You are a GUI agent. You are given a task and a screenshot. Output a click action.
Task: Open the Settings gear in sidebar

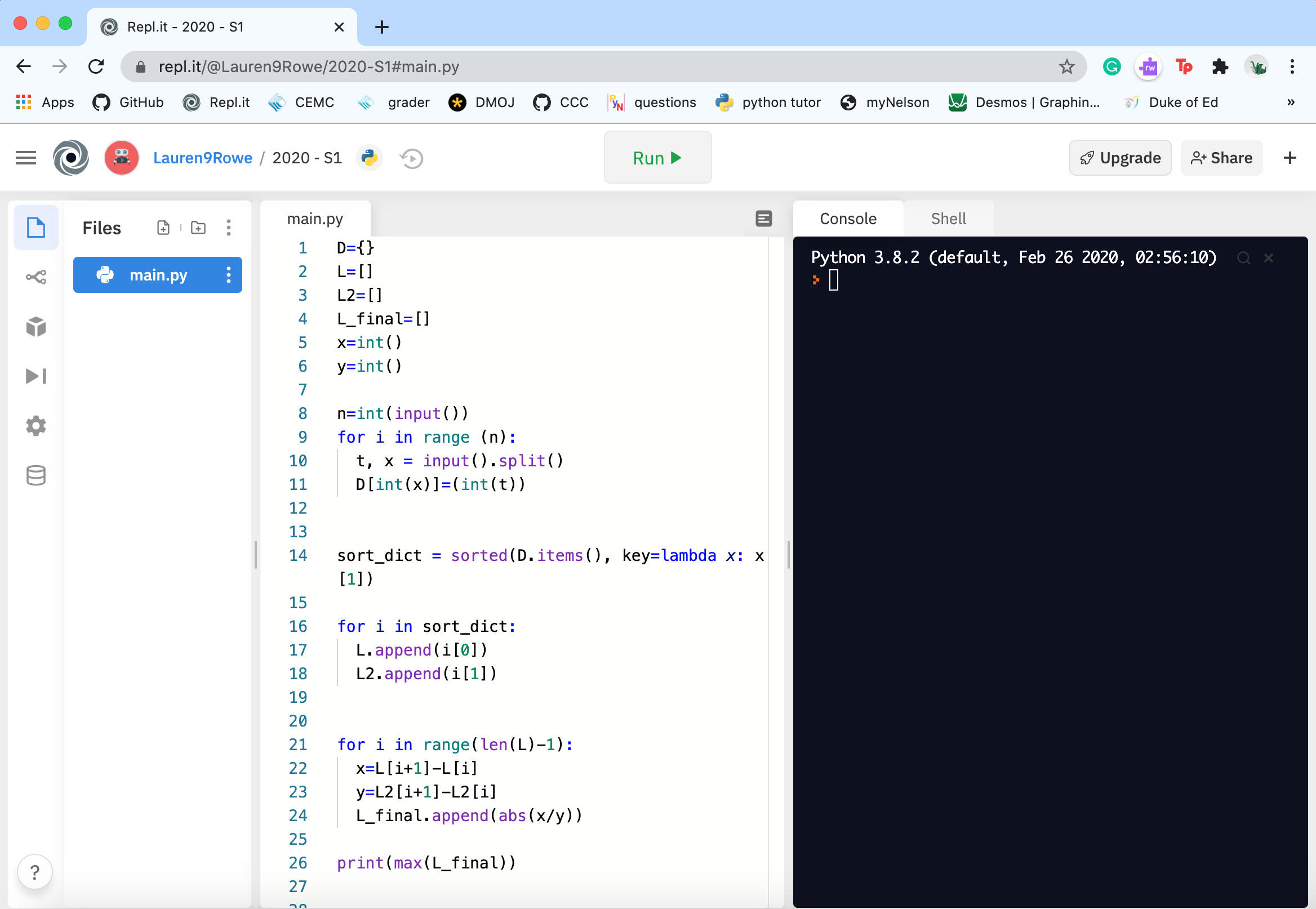(x=36, y=426)
